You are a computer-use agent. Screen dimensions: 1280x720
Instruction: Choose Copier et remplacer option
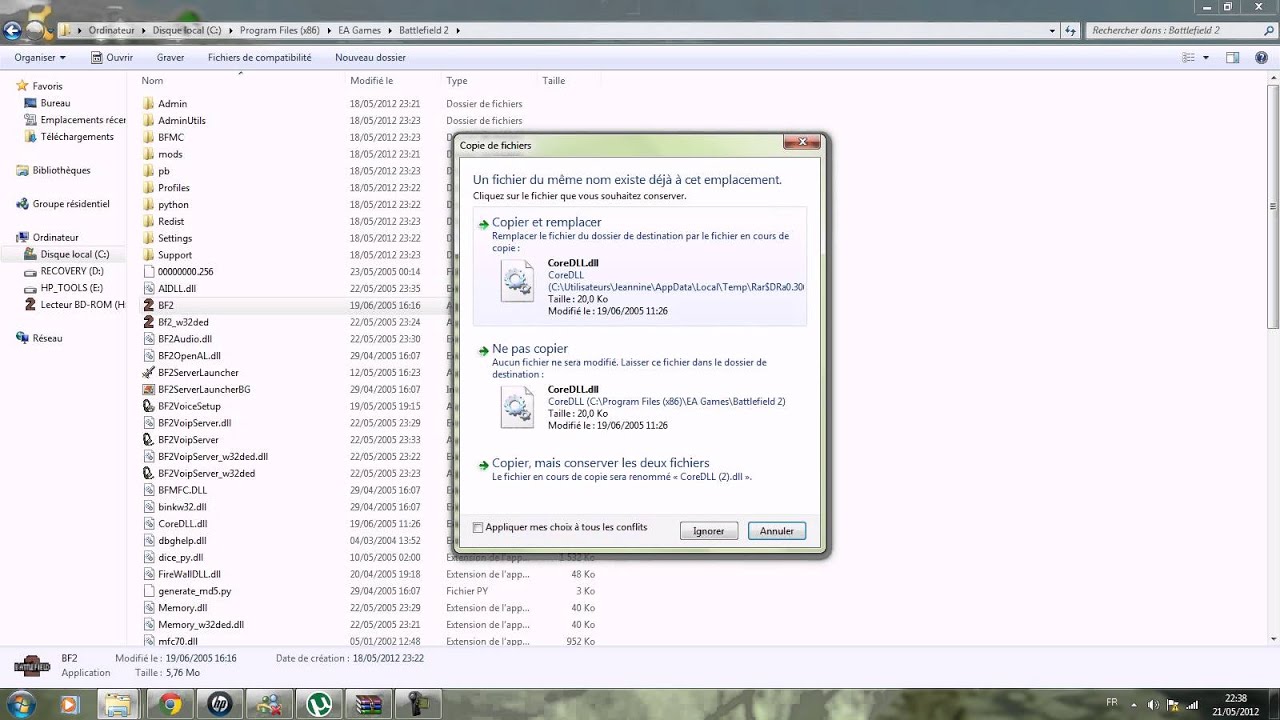[639, 266]
